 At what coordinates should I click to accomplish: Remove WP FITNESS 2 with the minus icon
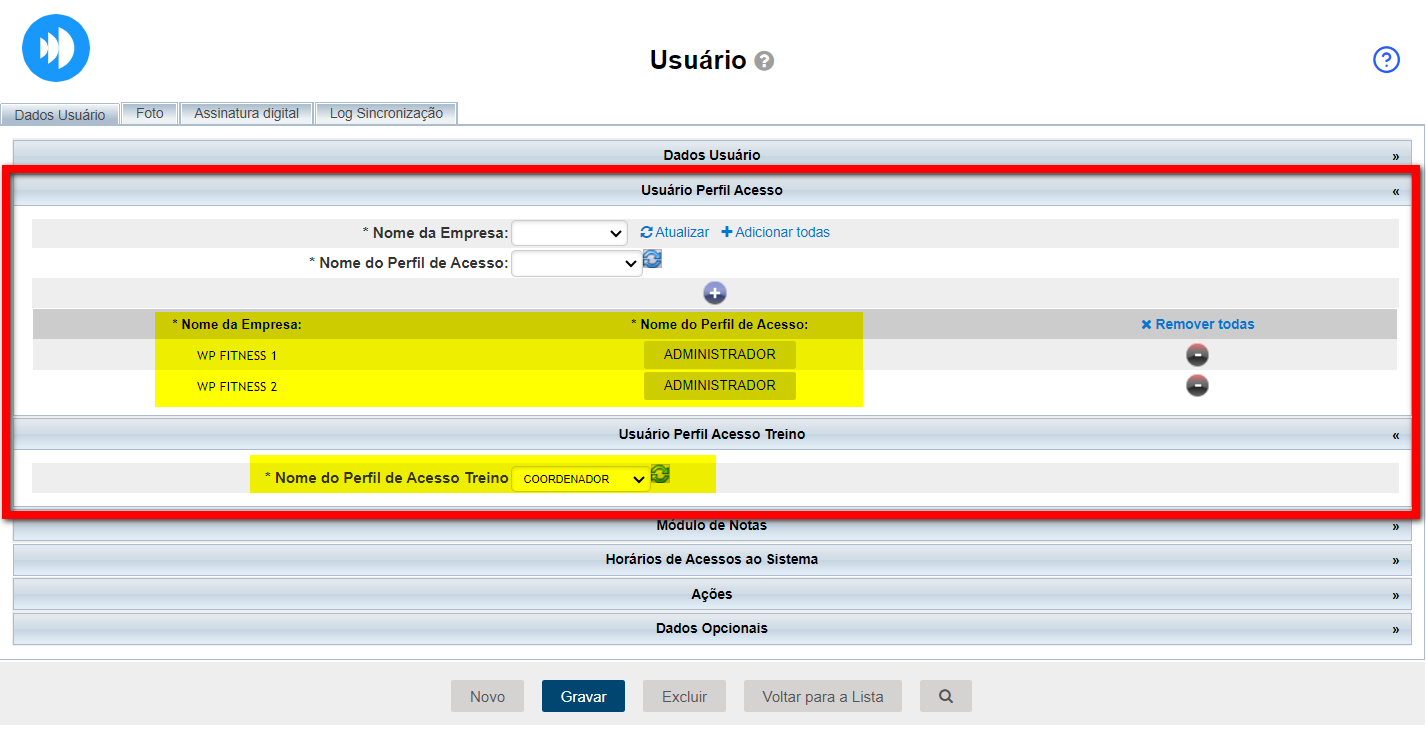coord(1197,386)
